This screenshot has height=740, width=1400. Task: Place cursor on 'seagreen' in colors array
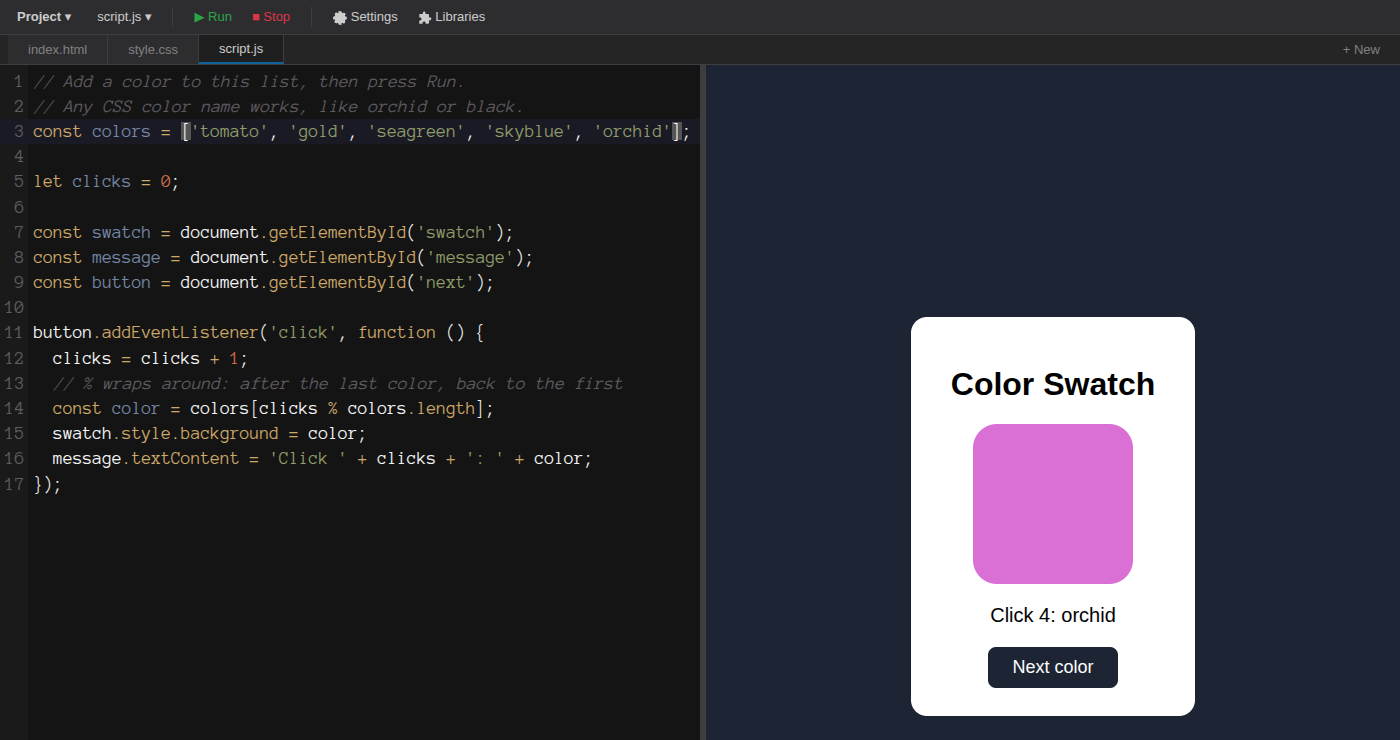(416, 131)
